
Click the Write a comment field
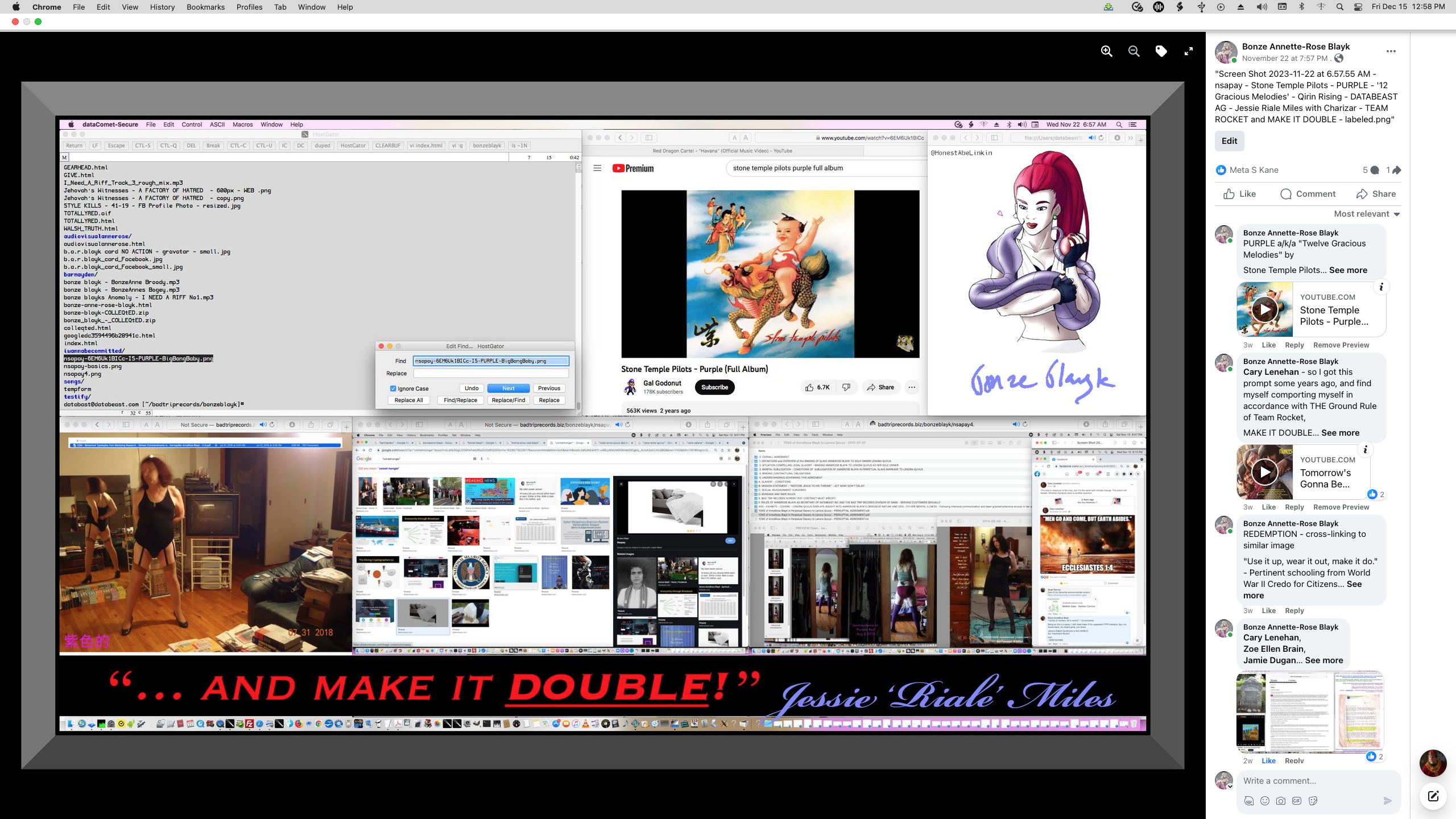pyautogui.click(x=1318, y=781)
